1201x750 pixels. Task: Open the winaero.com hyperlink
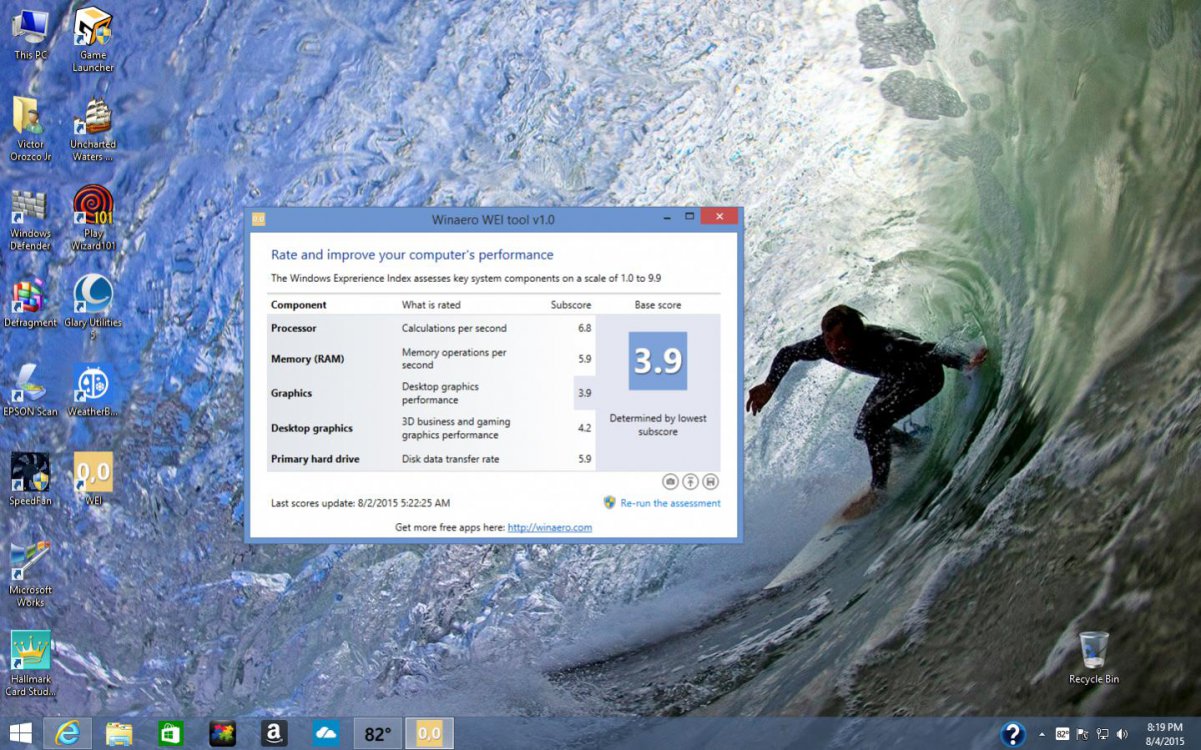(549, 527)
